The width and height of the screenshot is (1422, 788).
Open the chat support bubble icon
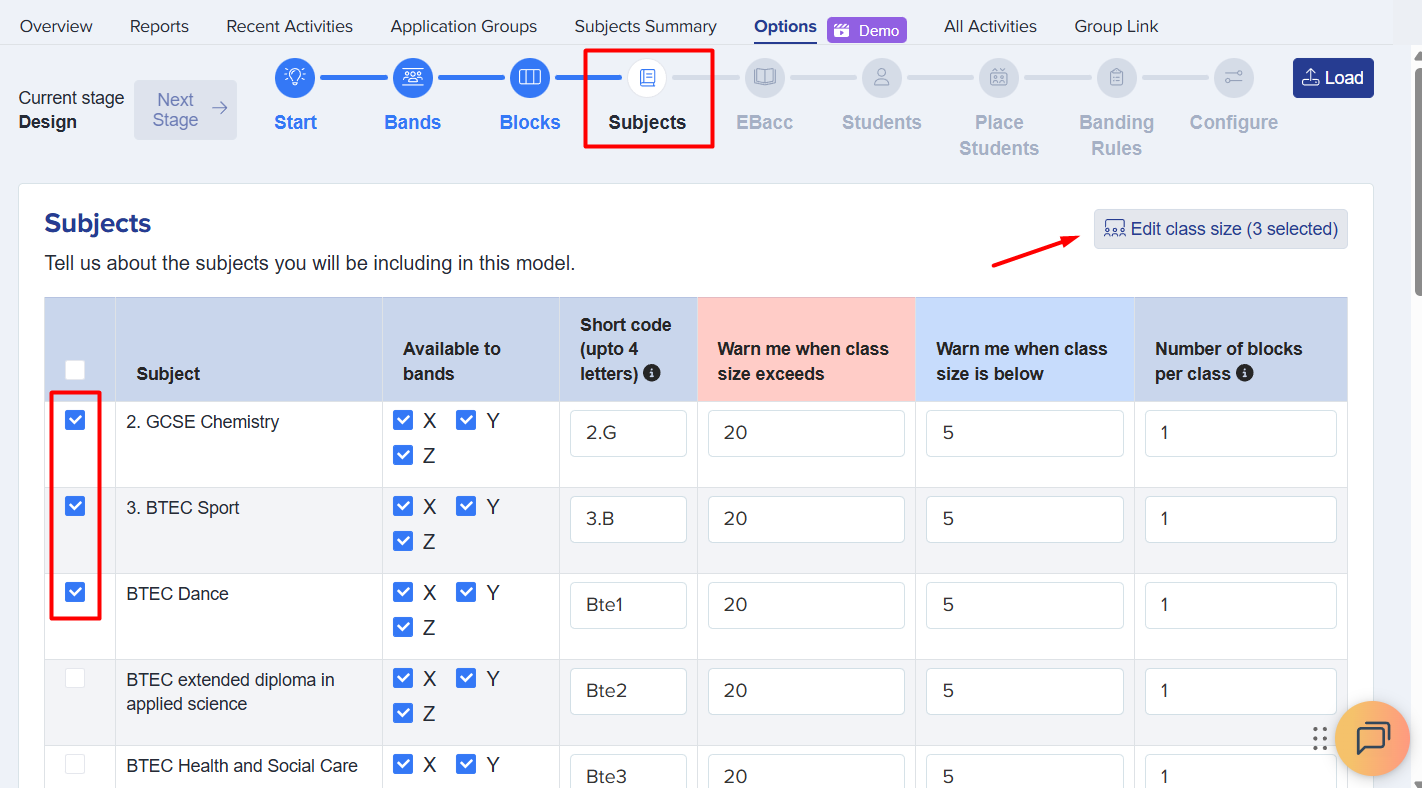[1372, 739]
